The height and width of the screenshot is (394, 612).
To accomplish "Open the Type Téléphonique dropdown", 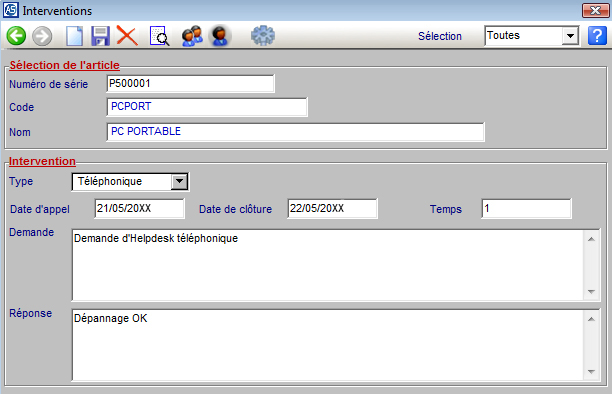I will (179, 182).
